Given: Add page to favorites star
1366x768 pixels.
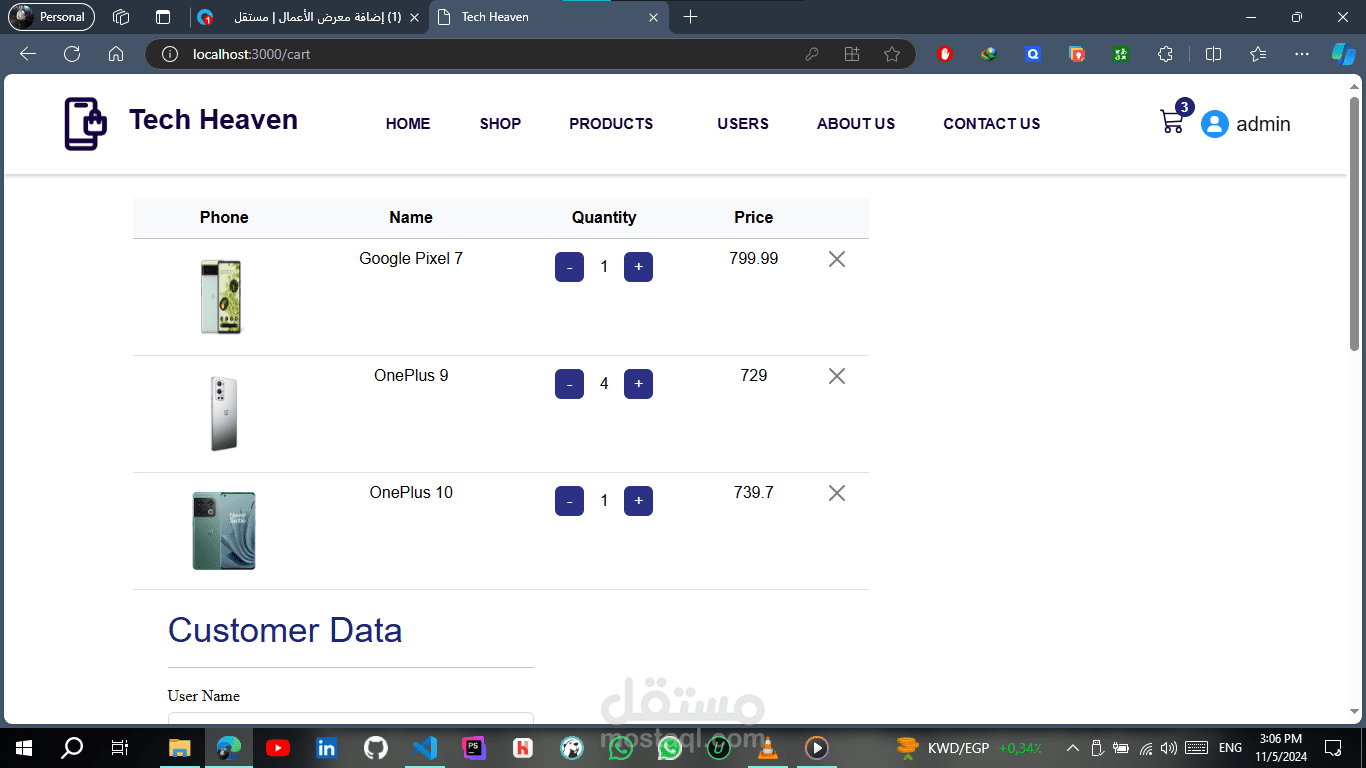Looking at the screenshot, I should [x=892, y=54].
